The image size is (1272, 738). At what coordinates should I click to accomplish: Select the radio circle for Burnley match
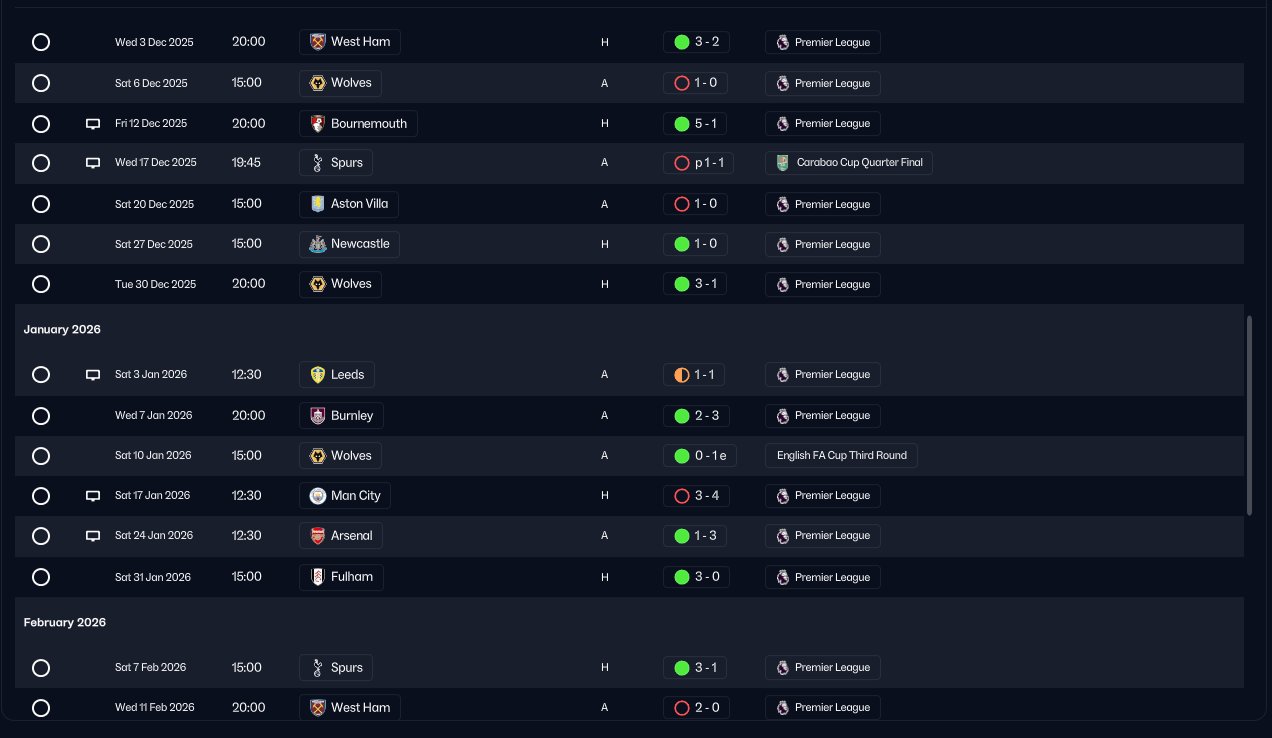[41, 416]
